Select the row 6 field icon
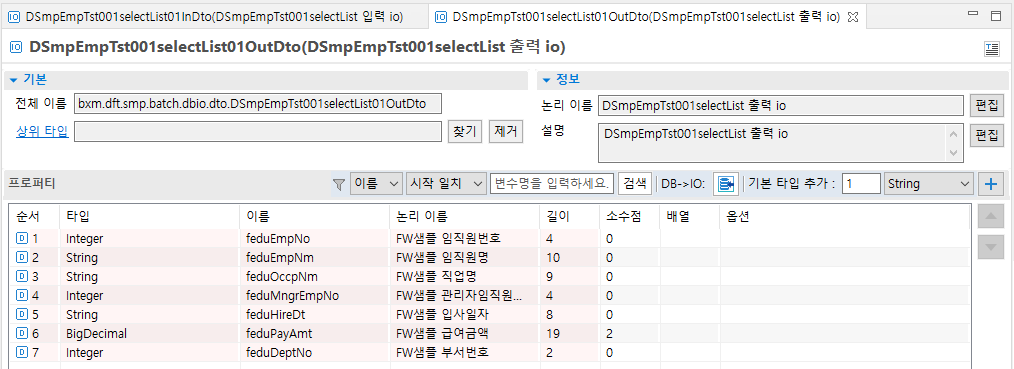Image resolution: width=1014 pixels, height=369 pixels. coord(21,333)
